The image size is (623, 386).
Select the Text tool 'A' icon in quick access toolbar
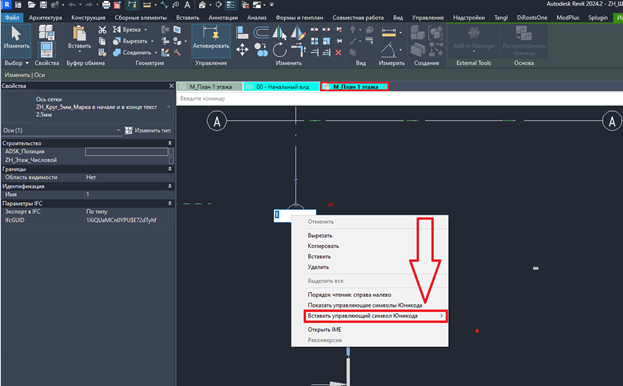[x=187, y=5]
